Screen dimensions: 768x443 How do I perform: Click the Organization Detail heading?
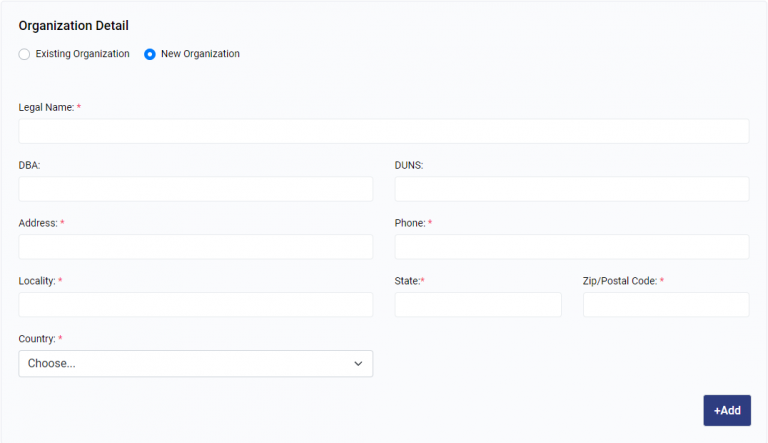tap(73, 25)
